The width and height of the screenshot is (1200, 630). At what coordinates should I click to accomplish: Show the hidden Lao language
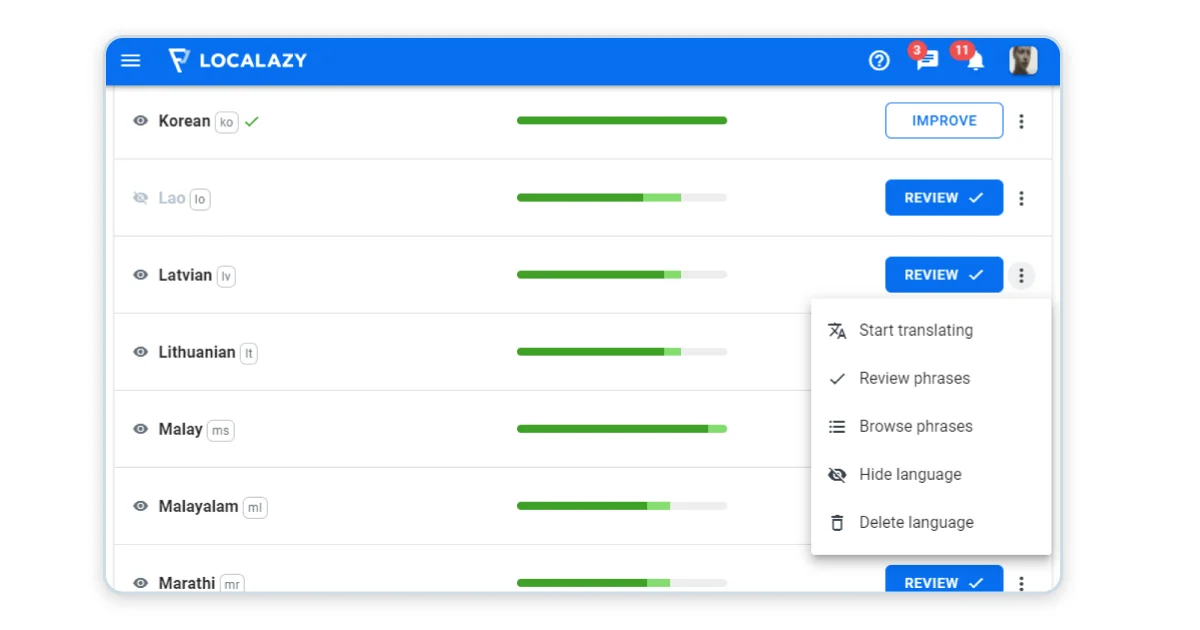point(140,198)
